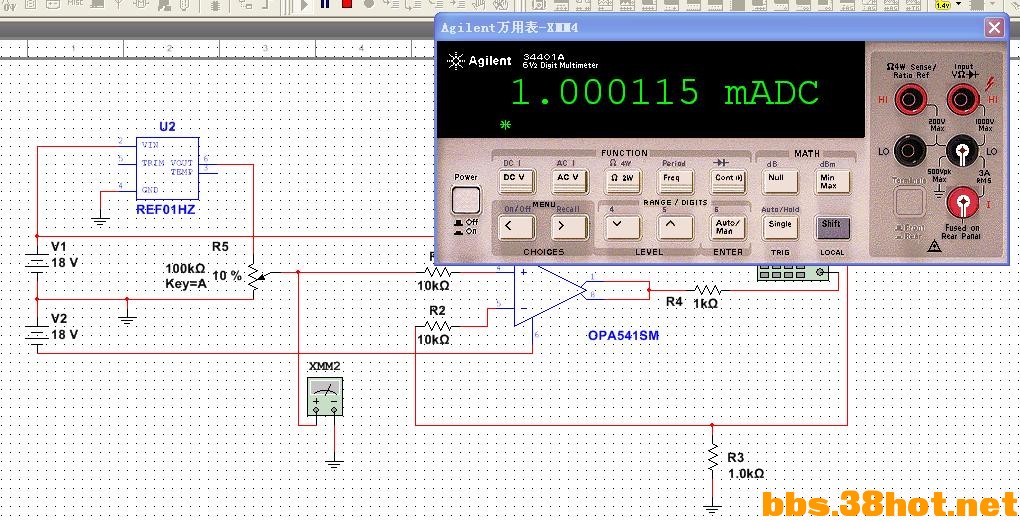
Task: Click the Single trigger button
Action: point(779,227)
